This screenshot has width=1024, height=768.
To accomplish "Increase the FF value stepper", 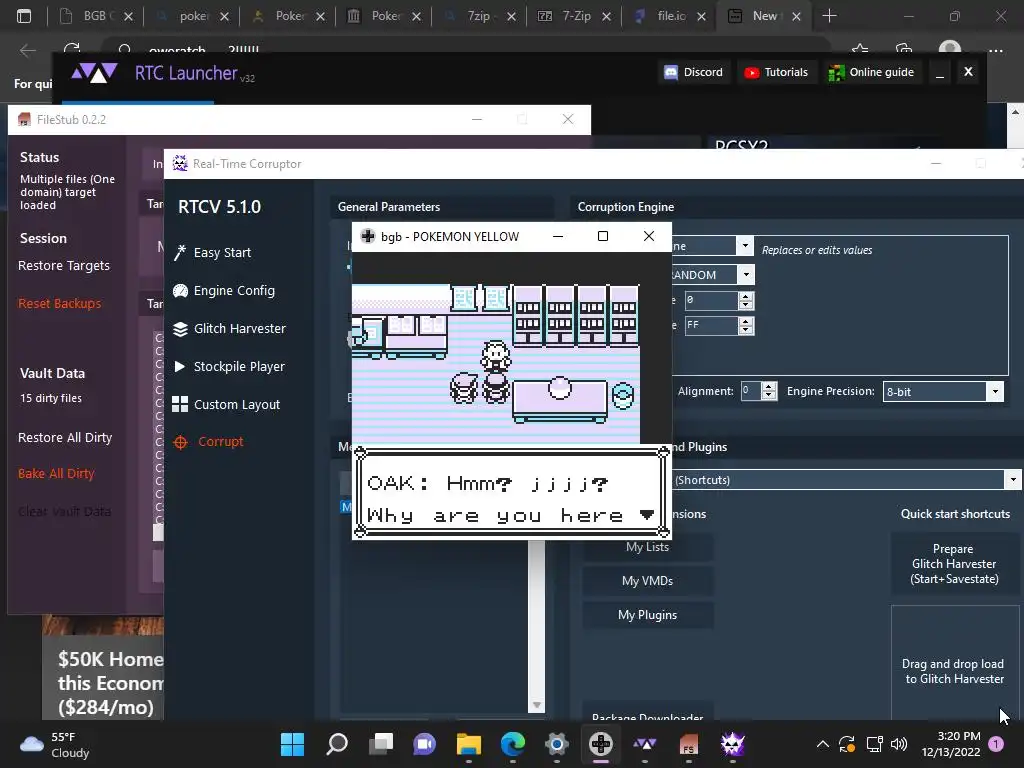I will (x=746, y=321).
